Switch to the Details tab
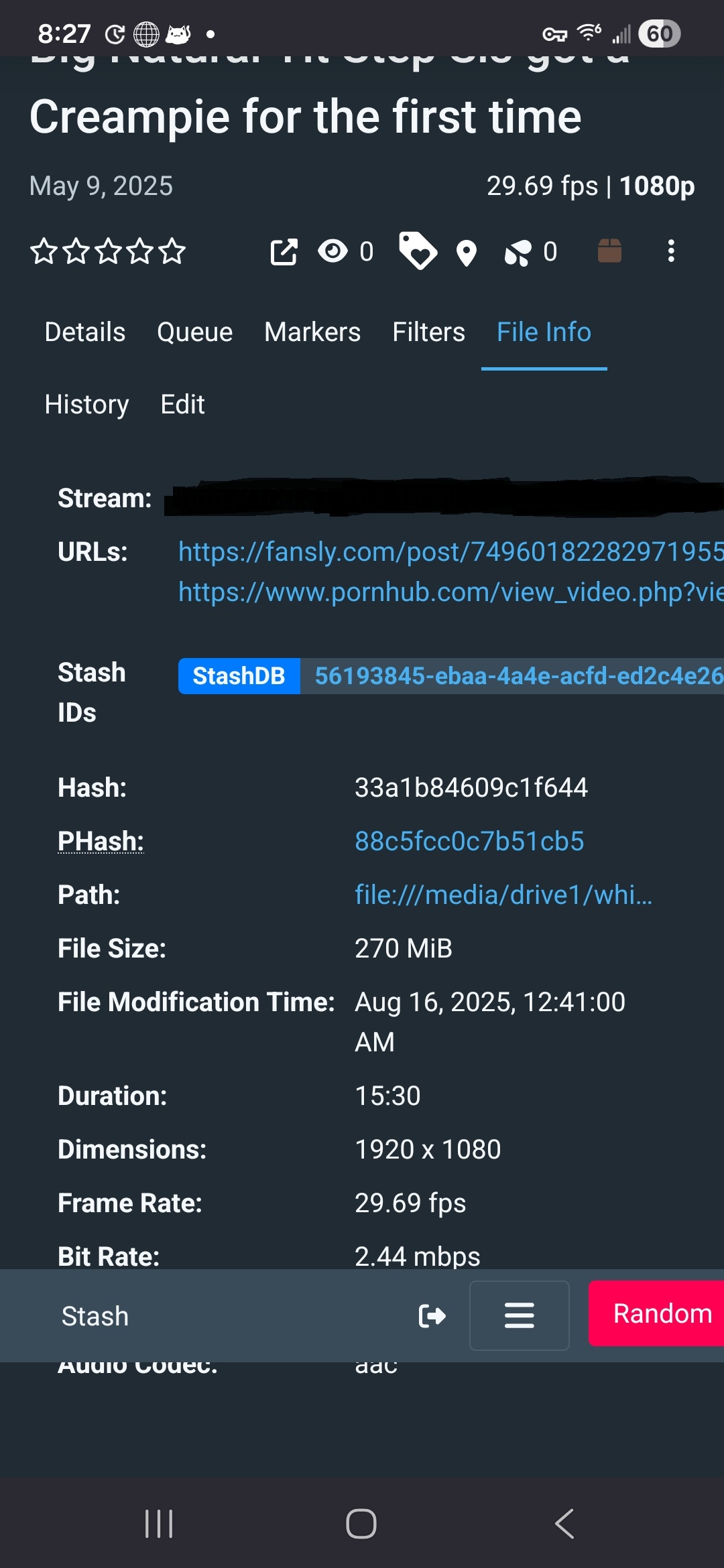 84,332
